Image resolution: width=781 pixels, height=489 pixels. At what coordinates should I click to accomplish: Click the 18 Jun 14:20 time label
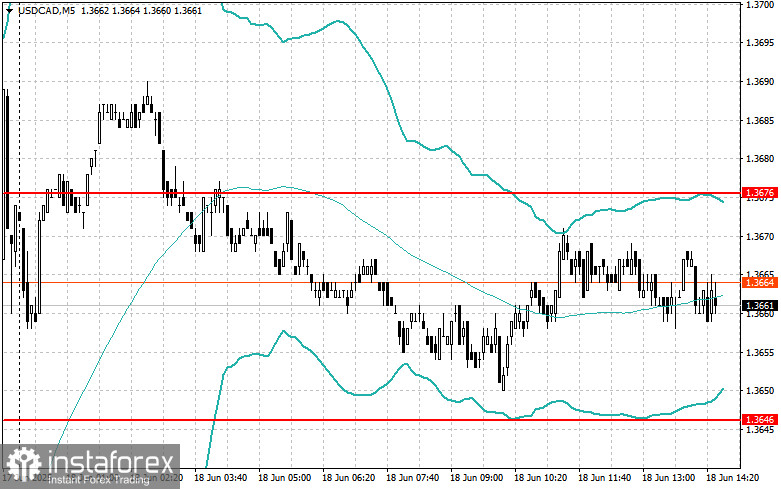tap(732, 478)
